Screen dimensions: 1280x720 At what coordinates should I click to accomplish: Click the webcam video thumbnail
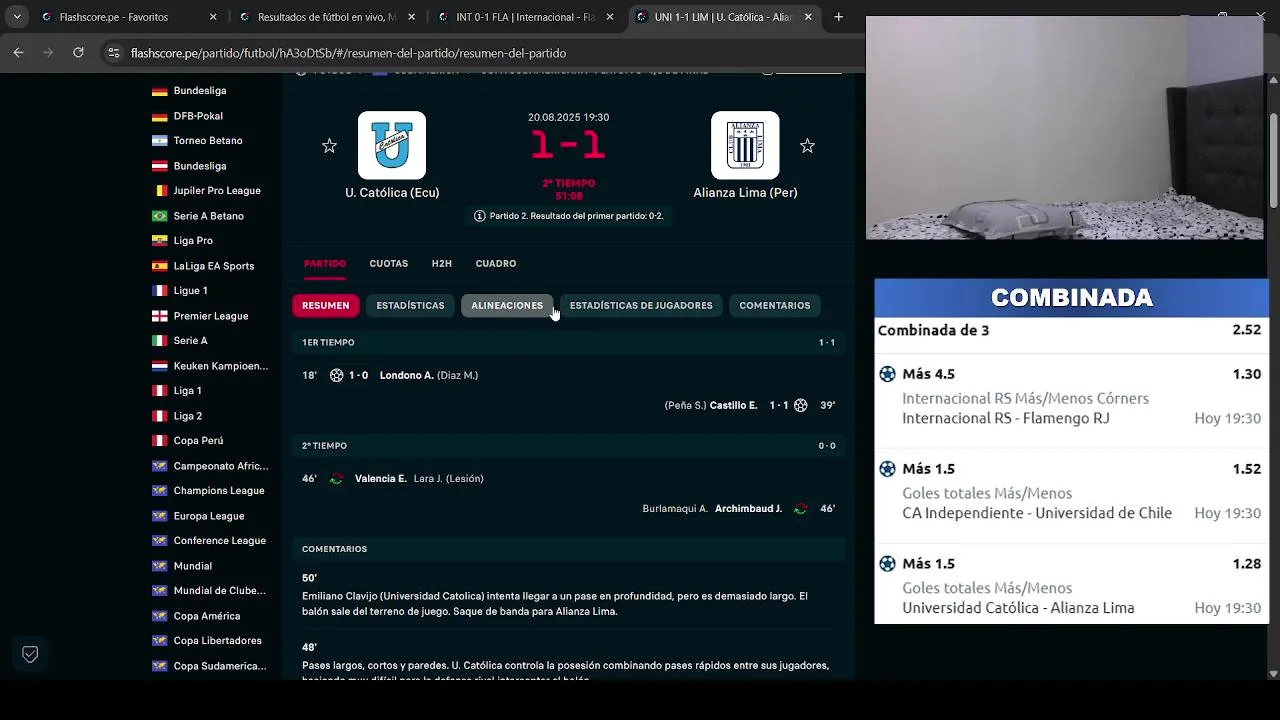[1064, 128]
